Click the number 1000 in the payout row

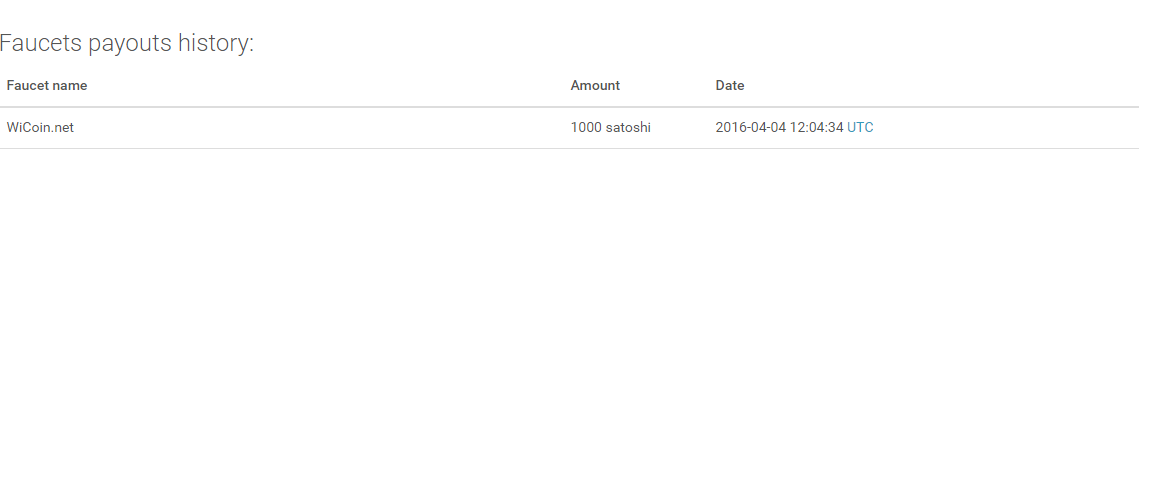pos(586,127)
